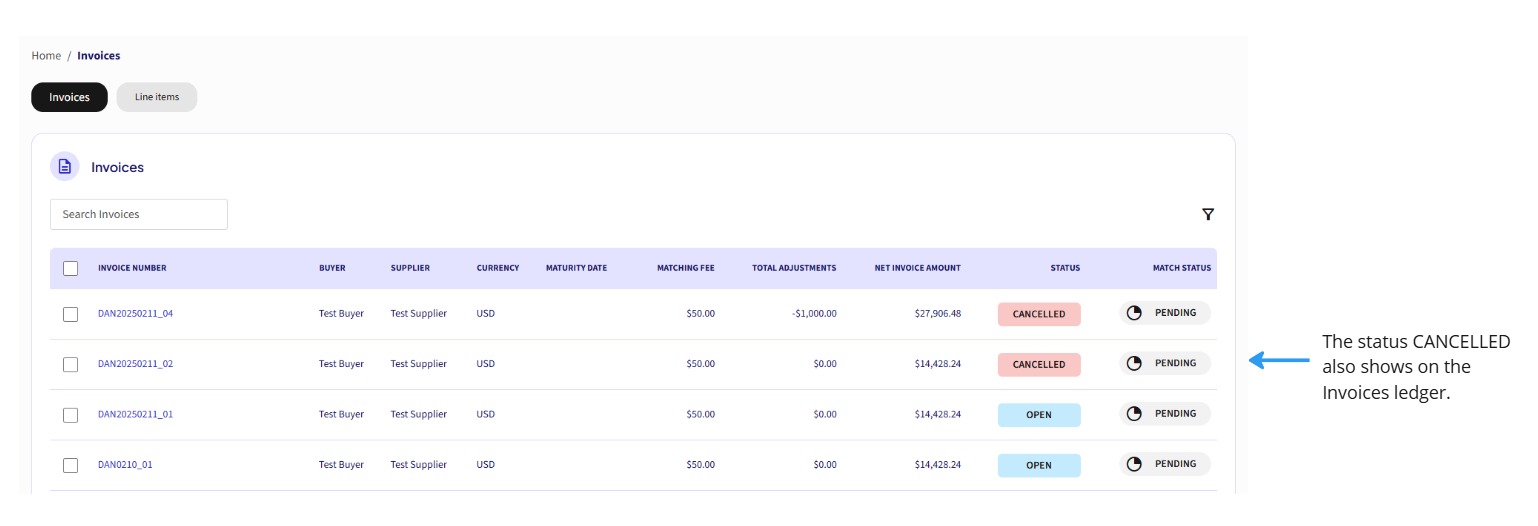This screenshot has height=526, width=1538.
Task: Open invoice DAN20250211_01
Action: [135, 414]
